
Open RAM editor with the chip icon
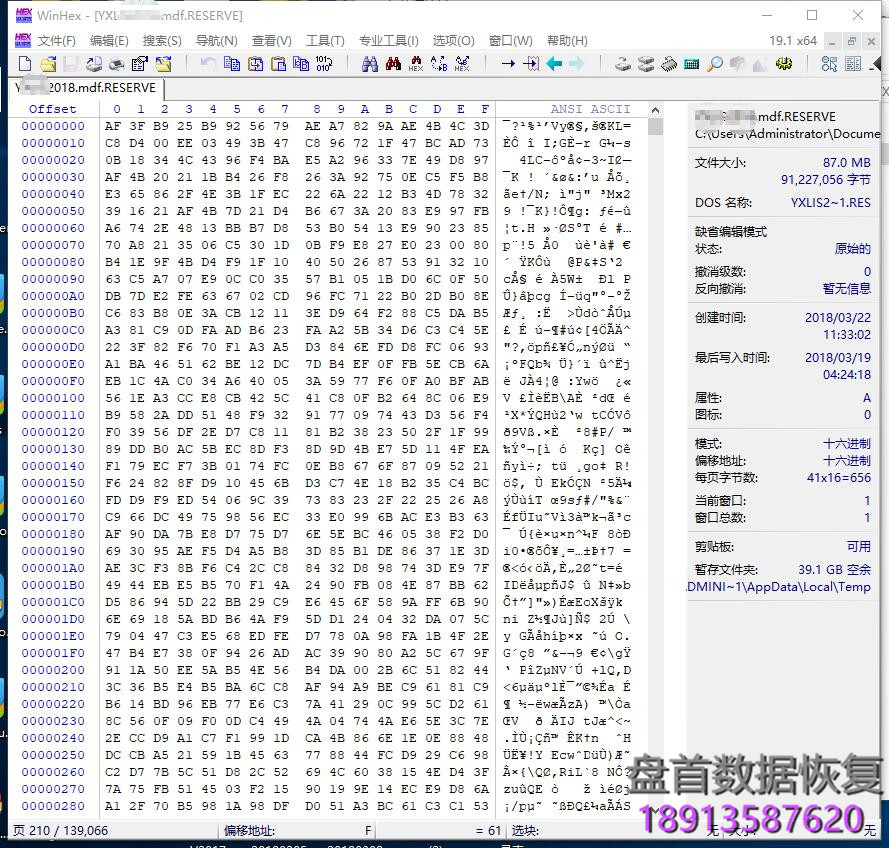pos(671,64)
